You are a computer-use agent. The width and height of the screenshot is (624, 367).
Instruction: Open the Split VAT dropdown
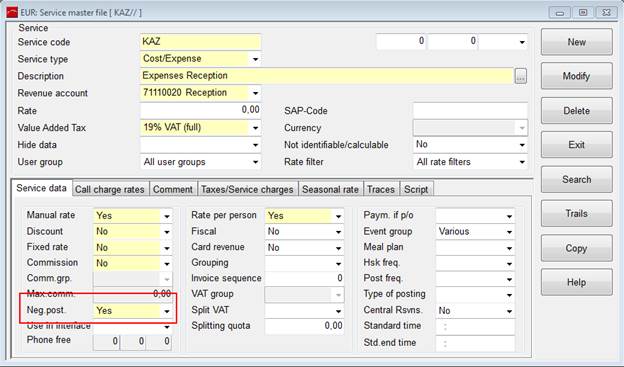(338, 311)
